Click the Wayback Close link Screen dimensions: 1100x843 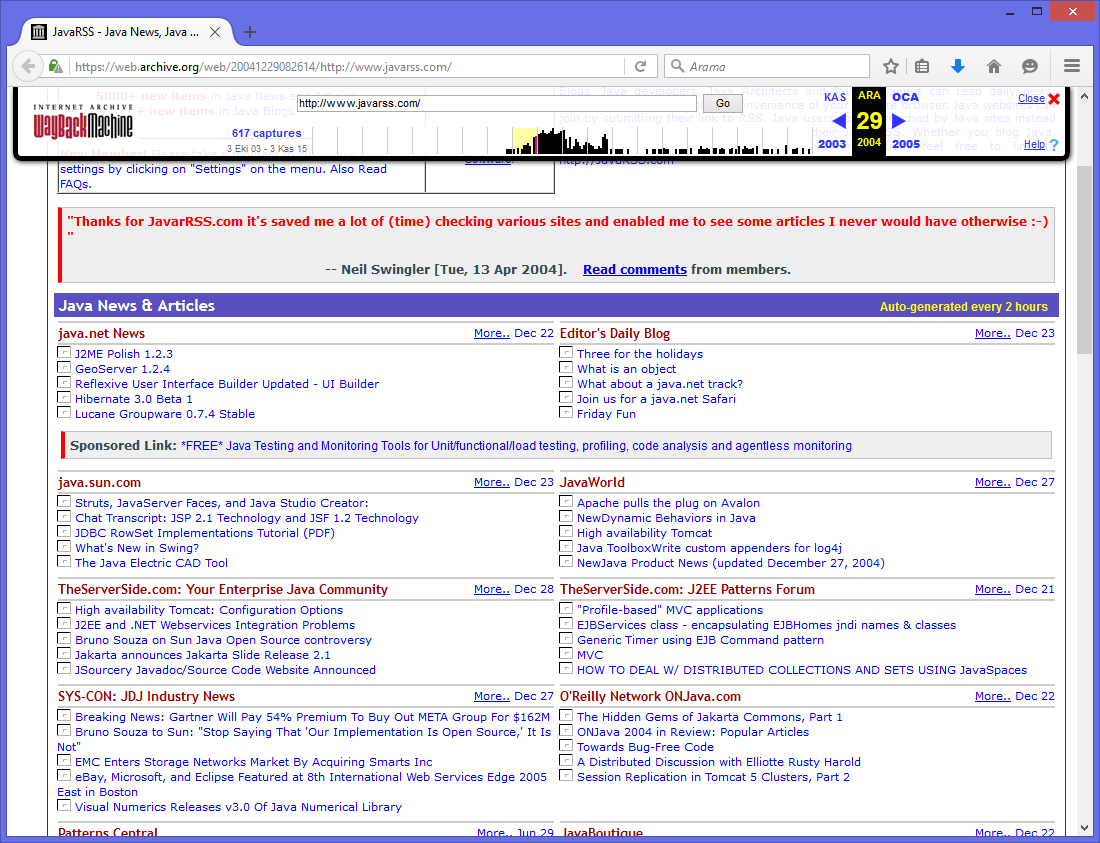[1031, 98]
